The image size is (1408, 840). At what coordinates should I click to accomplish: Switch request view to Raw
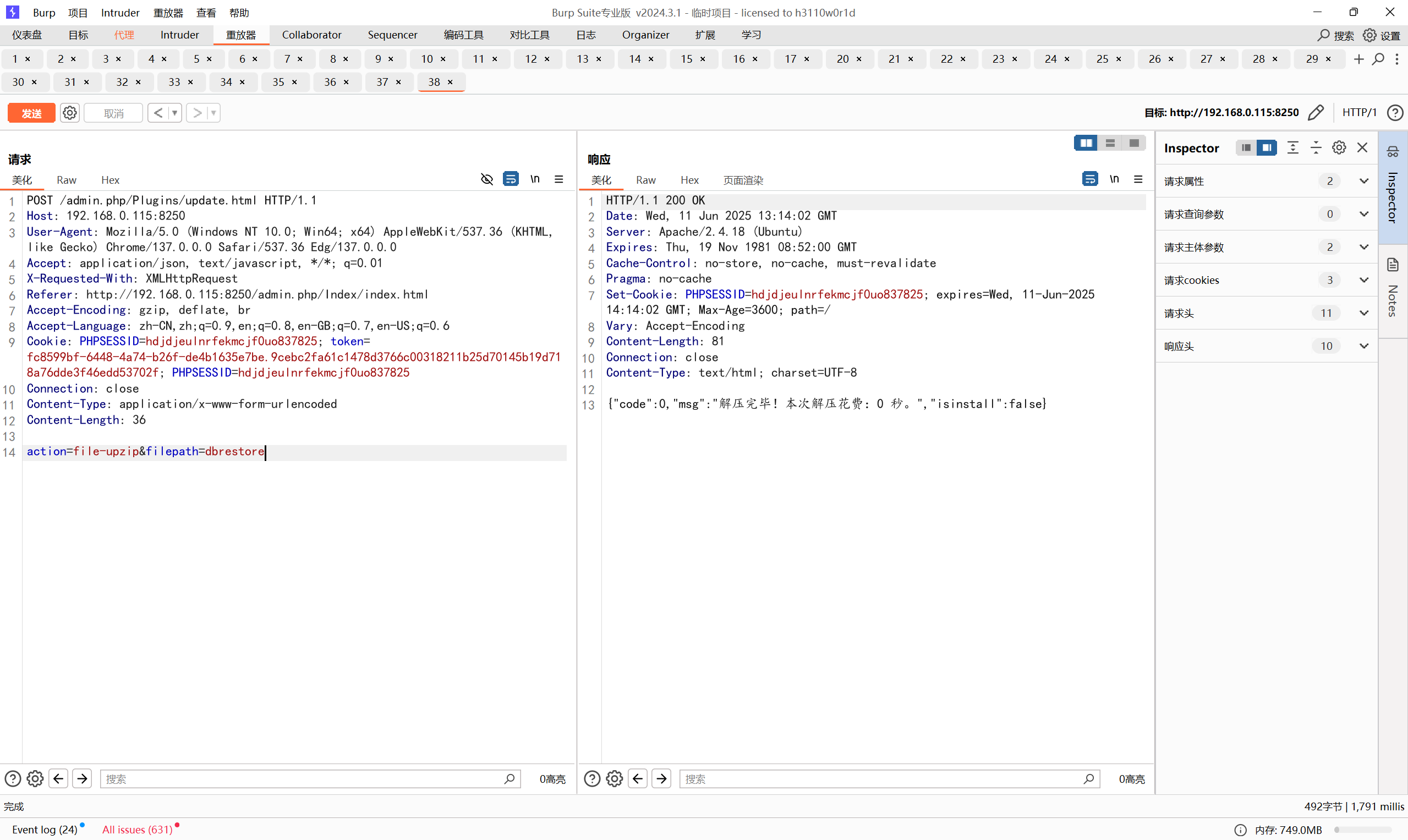tap(66, 180)
